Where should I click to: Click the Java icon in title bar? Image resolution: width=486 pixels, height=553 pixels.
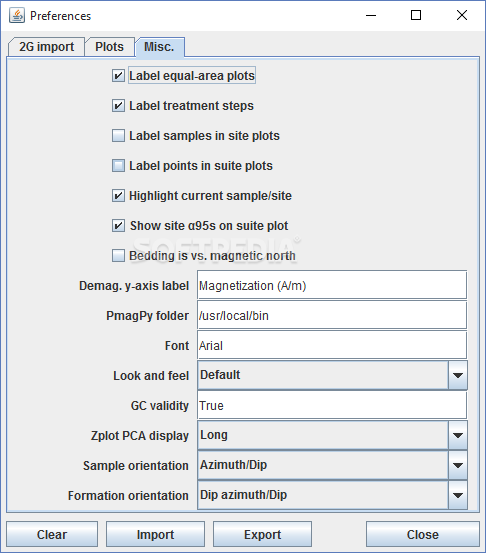[x=17, y=16]
